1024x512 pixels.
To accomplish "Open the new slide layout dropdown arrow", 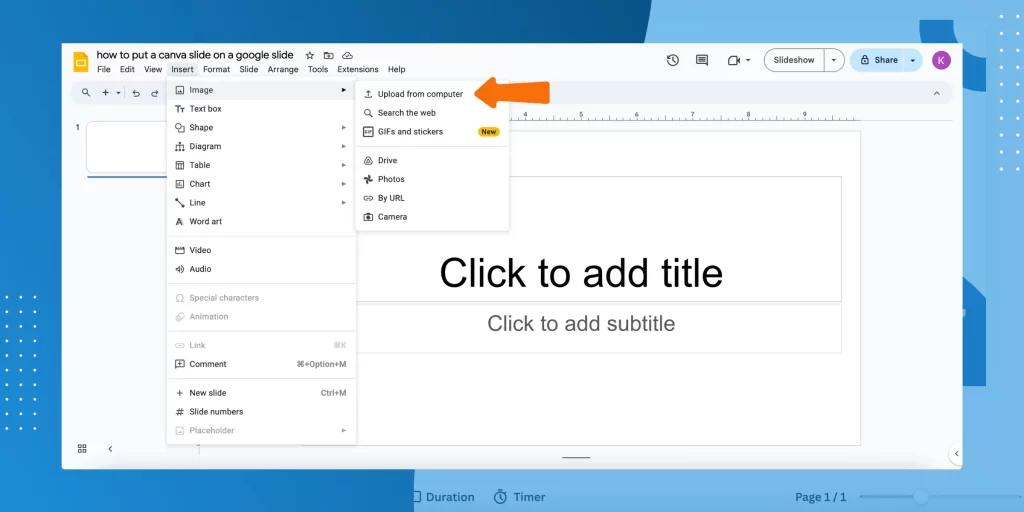I will click(x=118, y=93).
